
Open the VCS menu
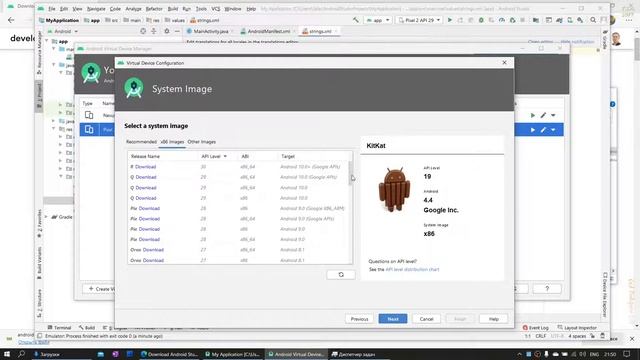tap(216, 9)
